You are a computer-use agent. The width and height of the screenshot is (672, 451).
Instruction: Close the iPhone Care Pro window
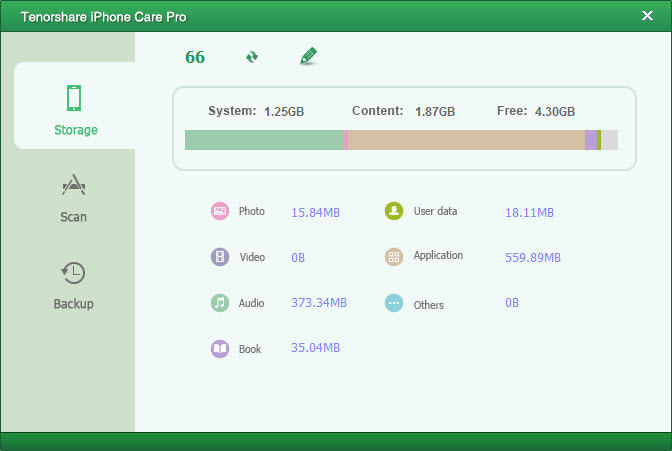tap(647, 16)
